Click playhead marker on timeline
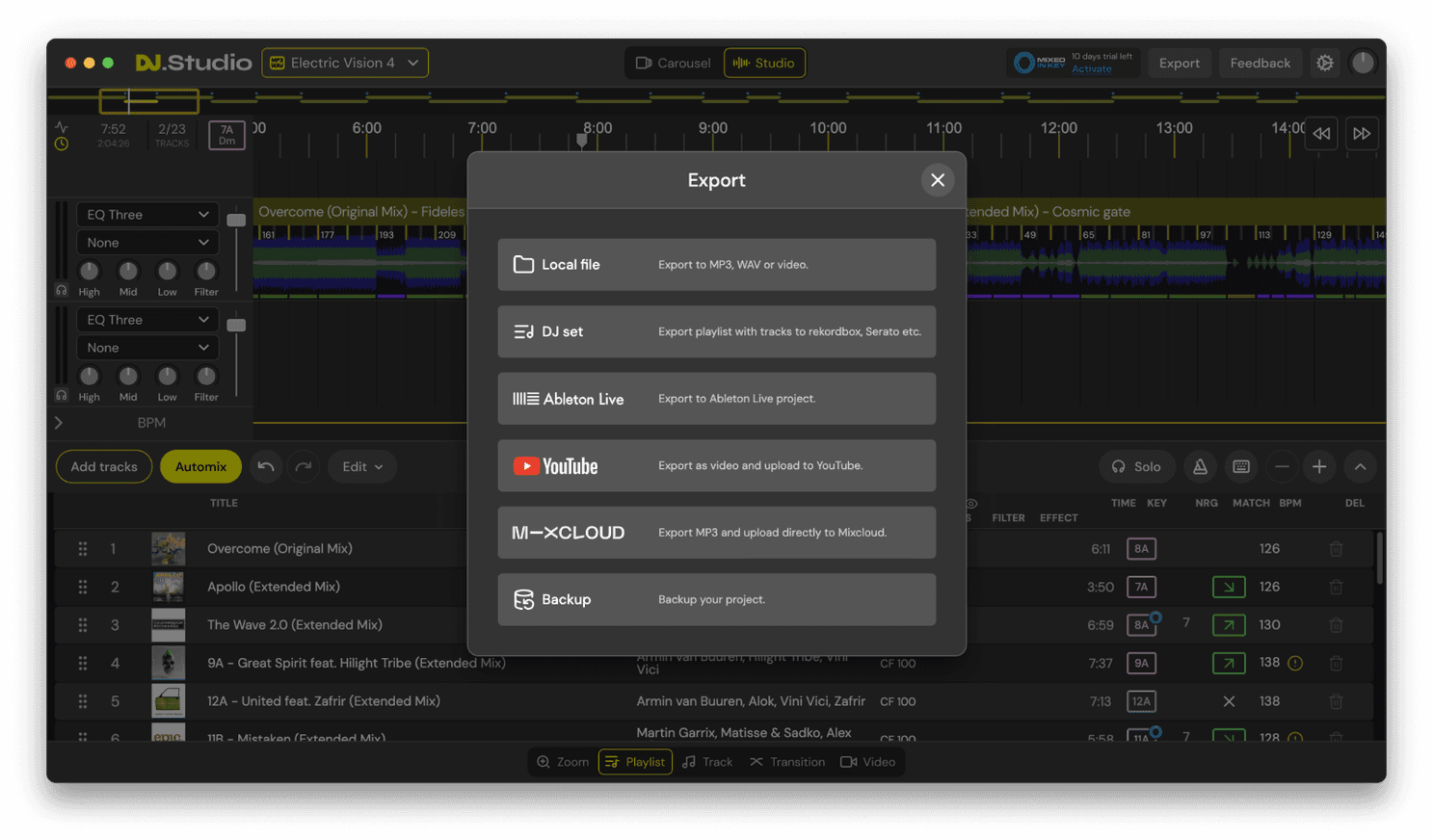Viewport: 1433px width, 840px height. point(581,141)
